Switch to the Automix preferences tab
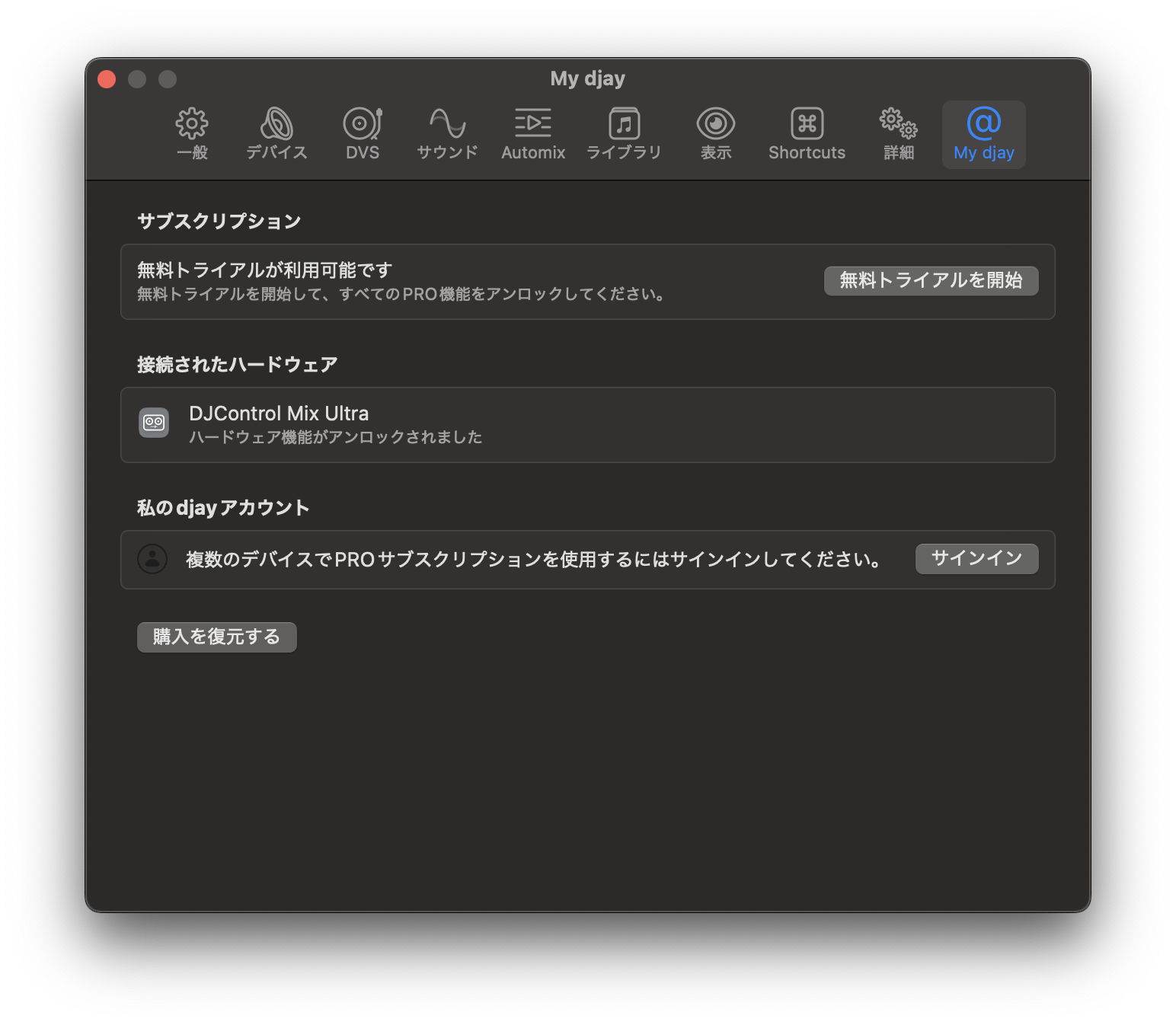Image resolution: width=1176 pixels, height=1025 pixels. click(x=533, y=134)
